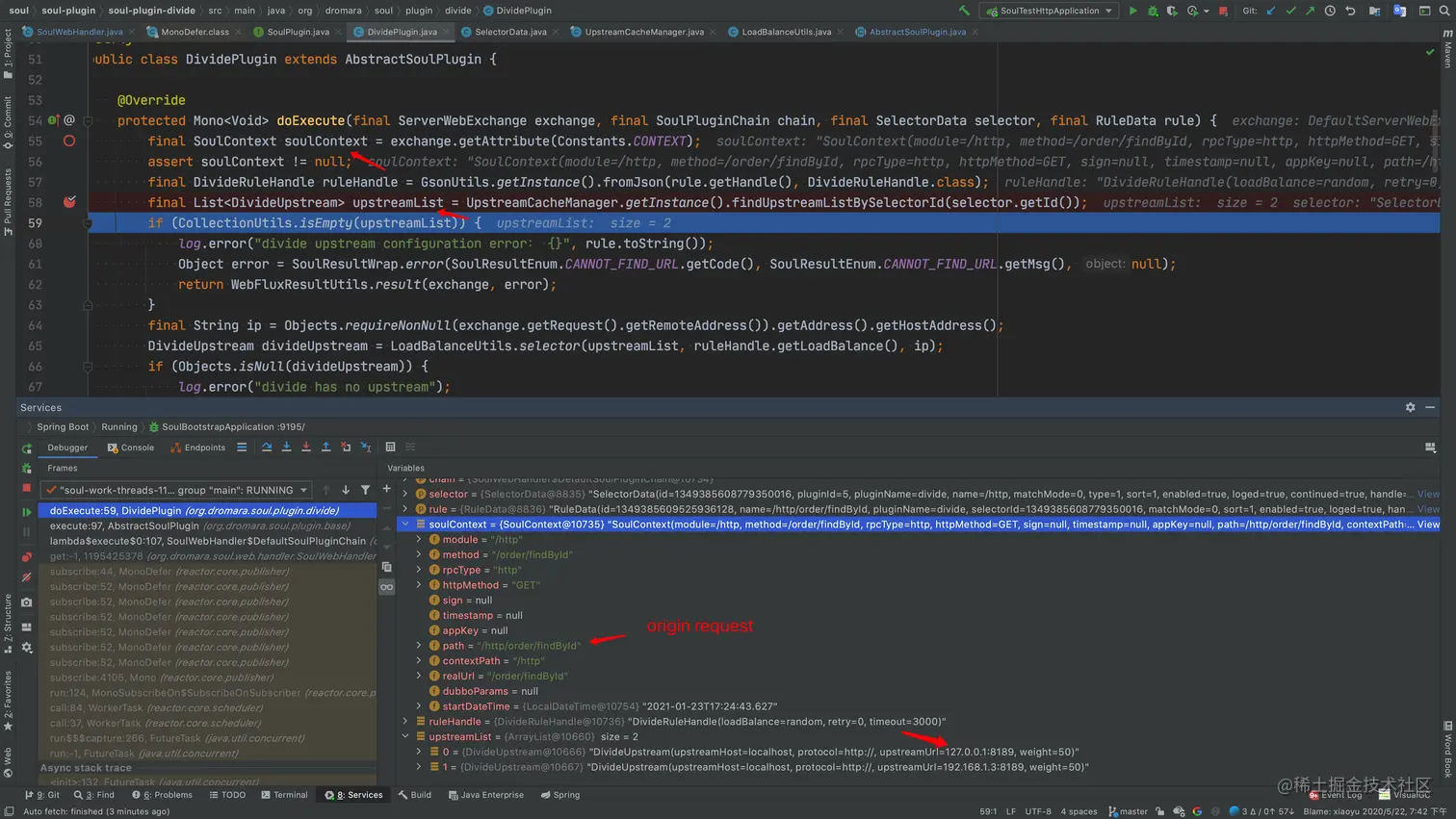Rerun the service in the Services sidebar

(27, 448)
